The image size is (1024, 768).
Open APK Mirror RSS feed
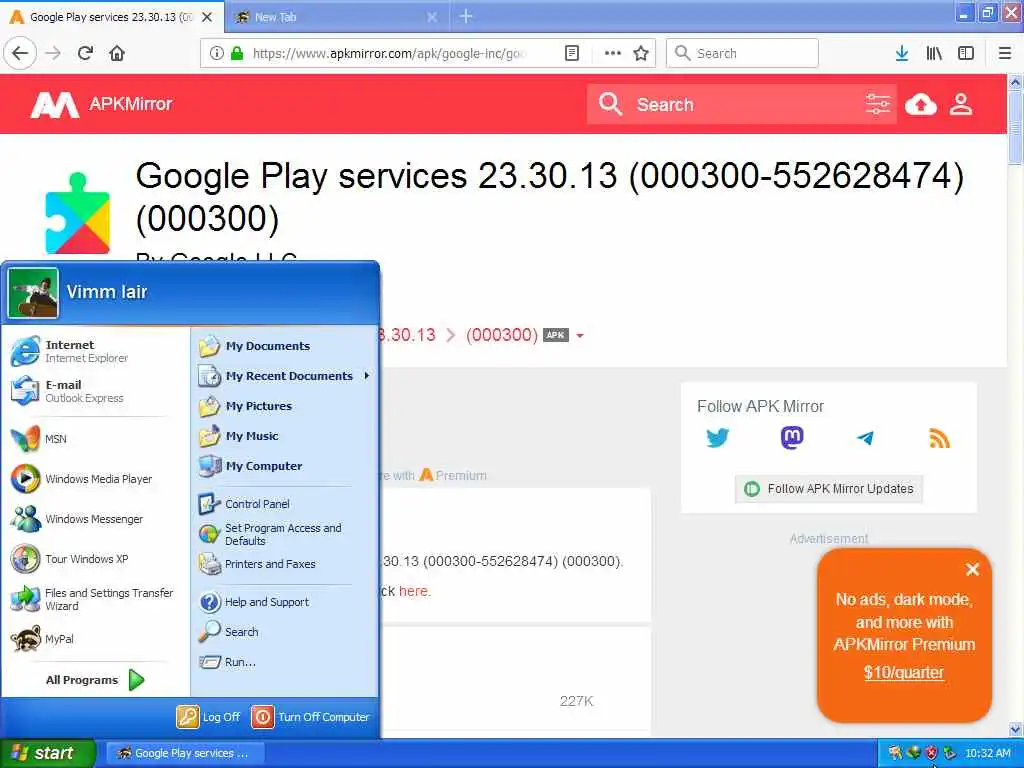coord(939,439)
